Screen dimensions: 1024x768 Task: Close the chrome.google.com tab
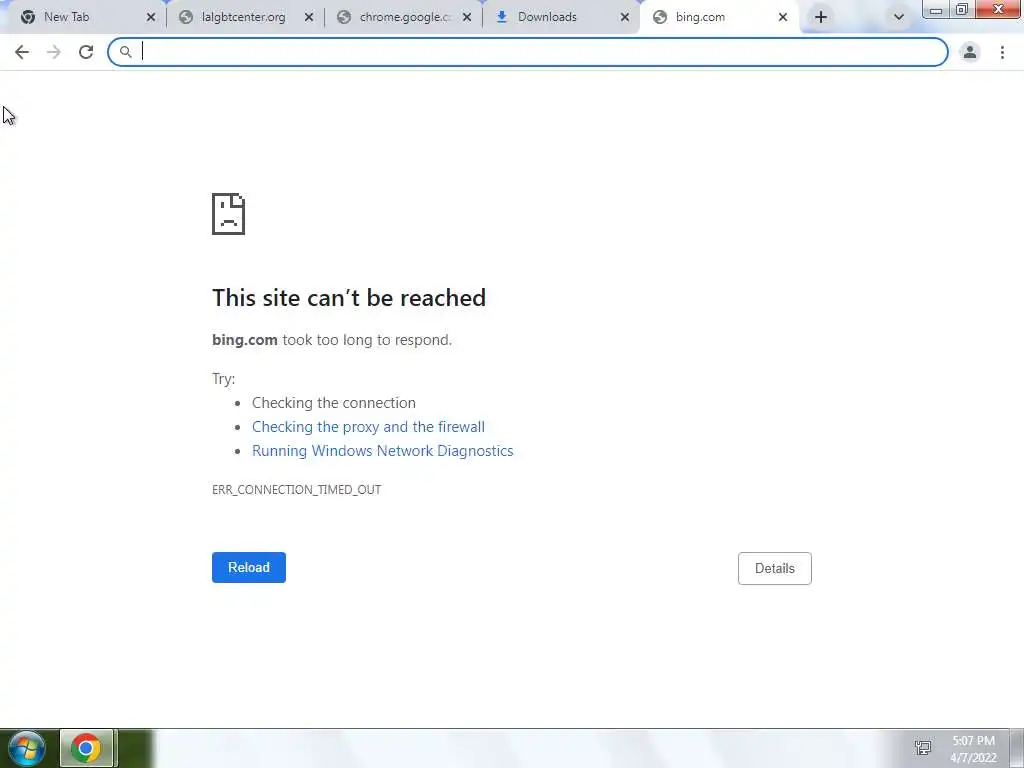pyautogui.click(x=467, y=17)
